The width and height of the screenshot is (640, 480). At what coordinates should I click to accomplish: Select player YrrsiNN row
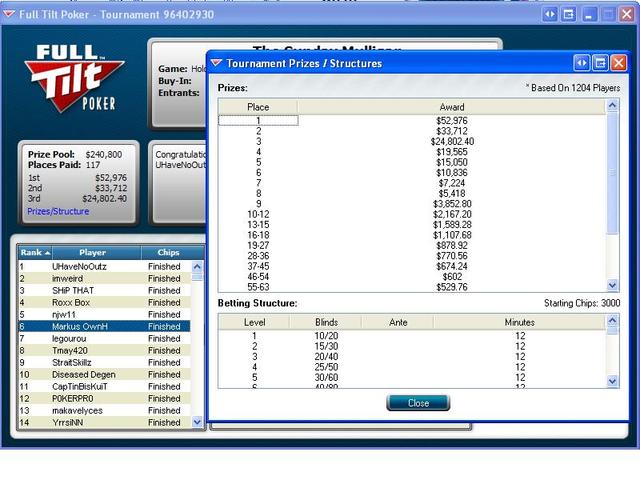click(104, 422)
